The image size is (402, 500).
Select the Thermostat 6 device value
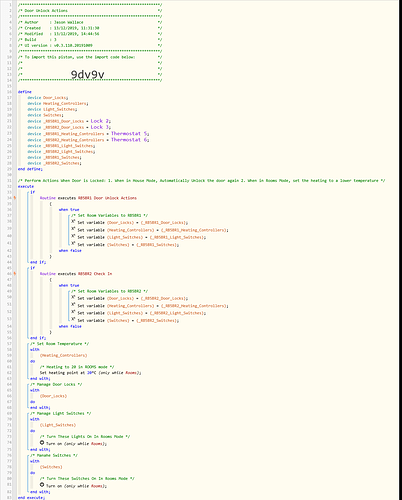point(129,140)
